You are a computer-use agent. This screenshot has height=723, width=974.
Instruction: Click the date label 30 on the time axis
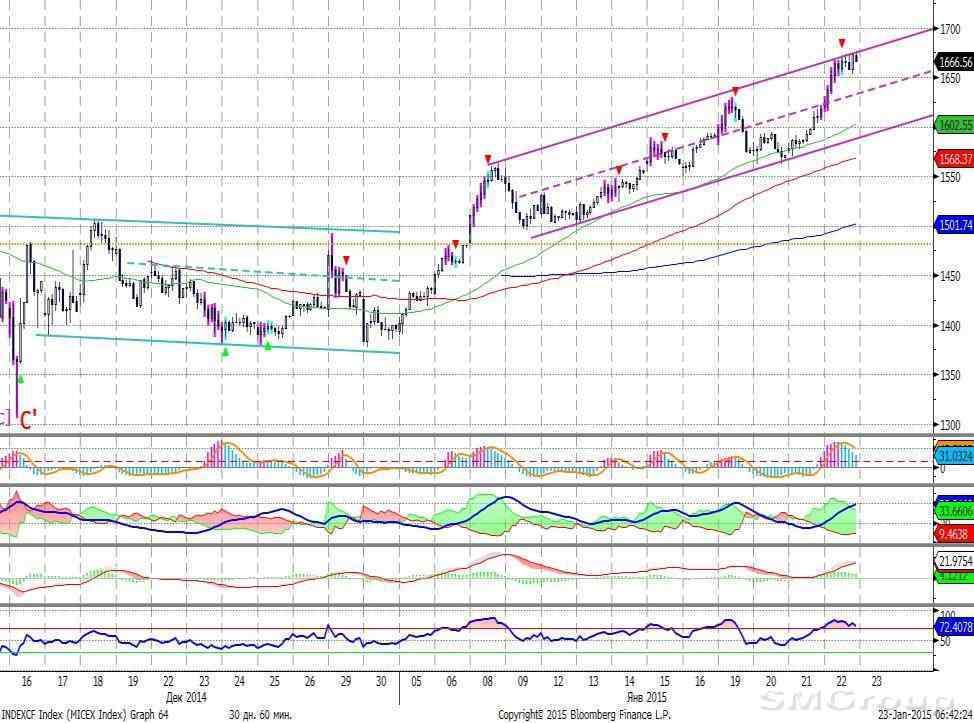tap(381, 681)
